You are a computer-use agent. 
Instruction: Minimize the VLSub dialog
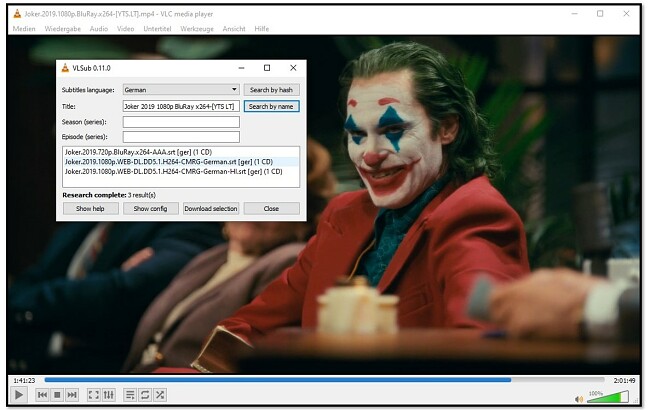242,68
